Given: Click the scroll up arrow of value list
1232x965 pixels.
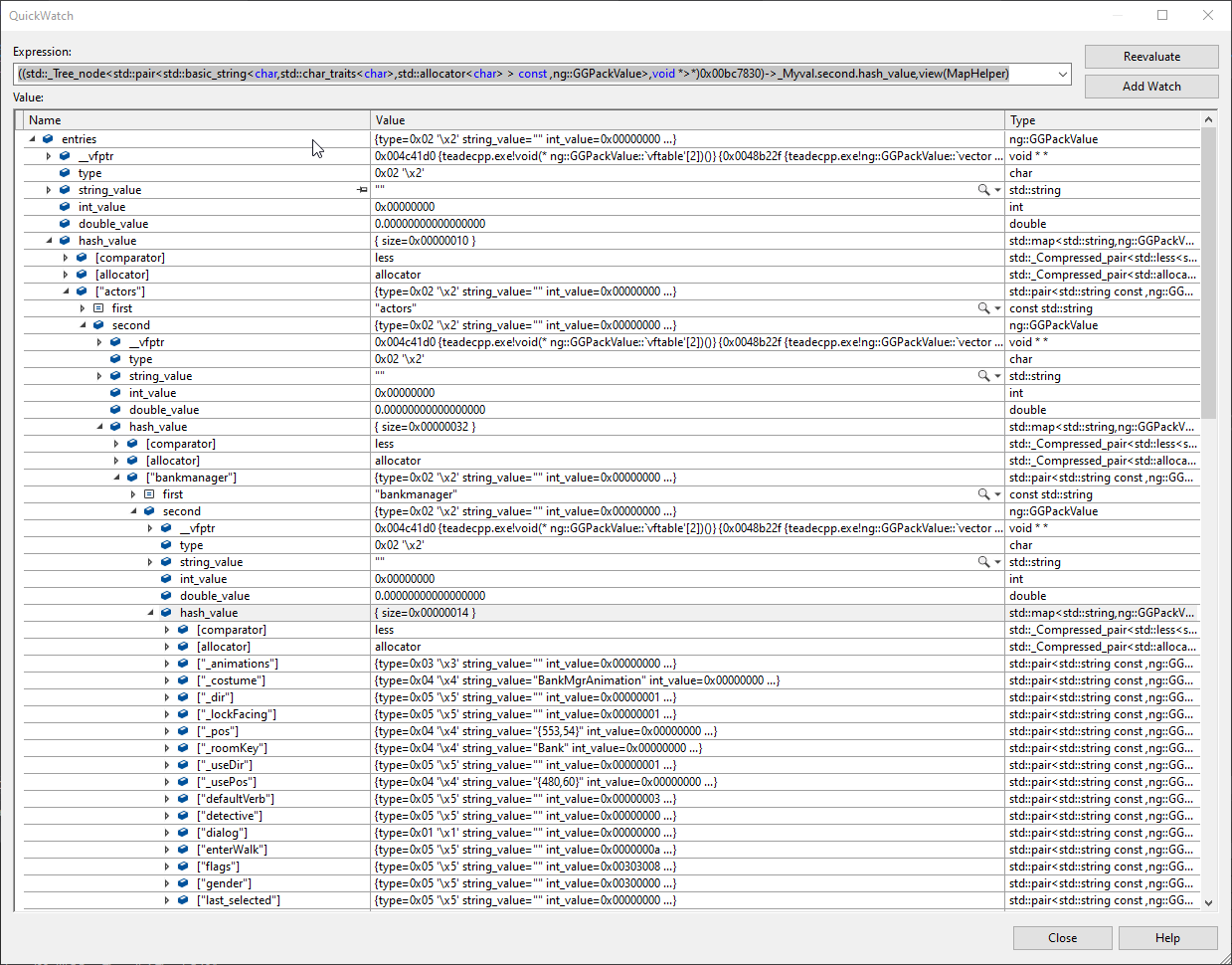Looking at the screenshot, I should [1208, 119].
